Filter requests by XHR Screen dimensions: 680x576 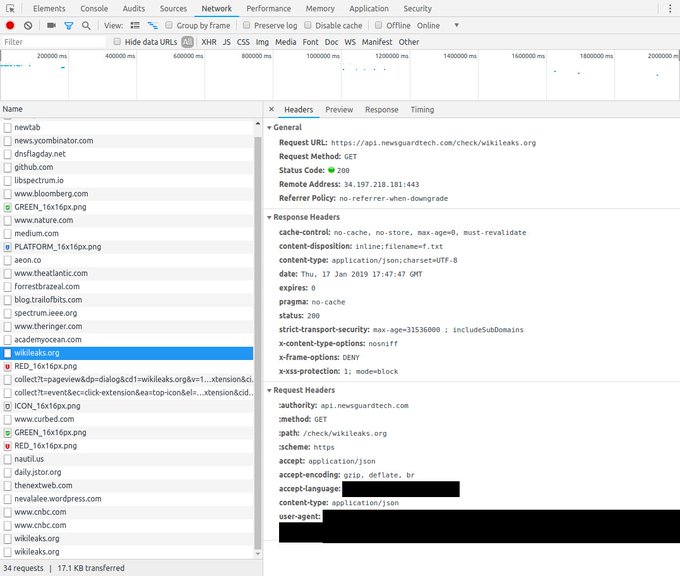209,42
